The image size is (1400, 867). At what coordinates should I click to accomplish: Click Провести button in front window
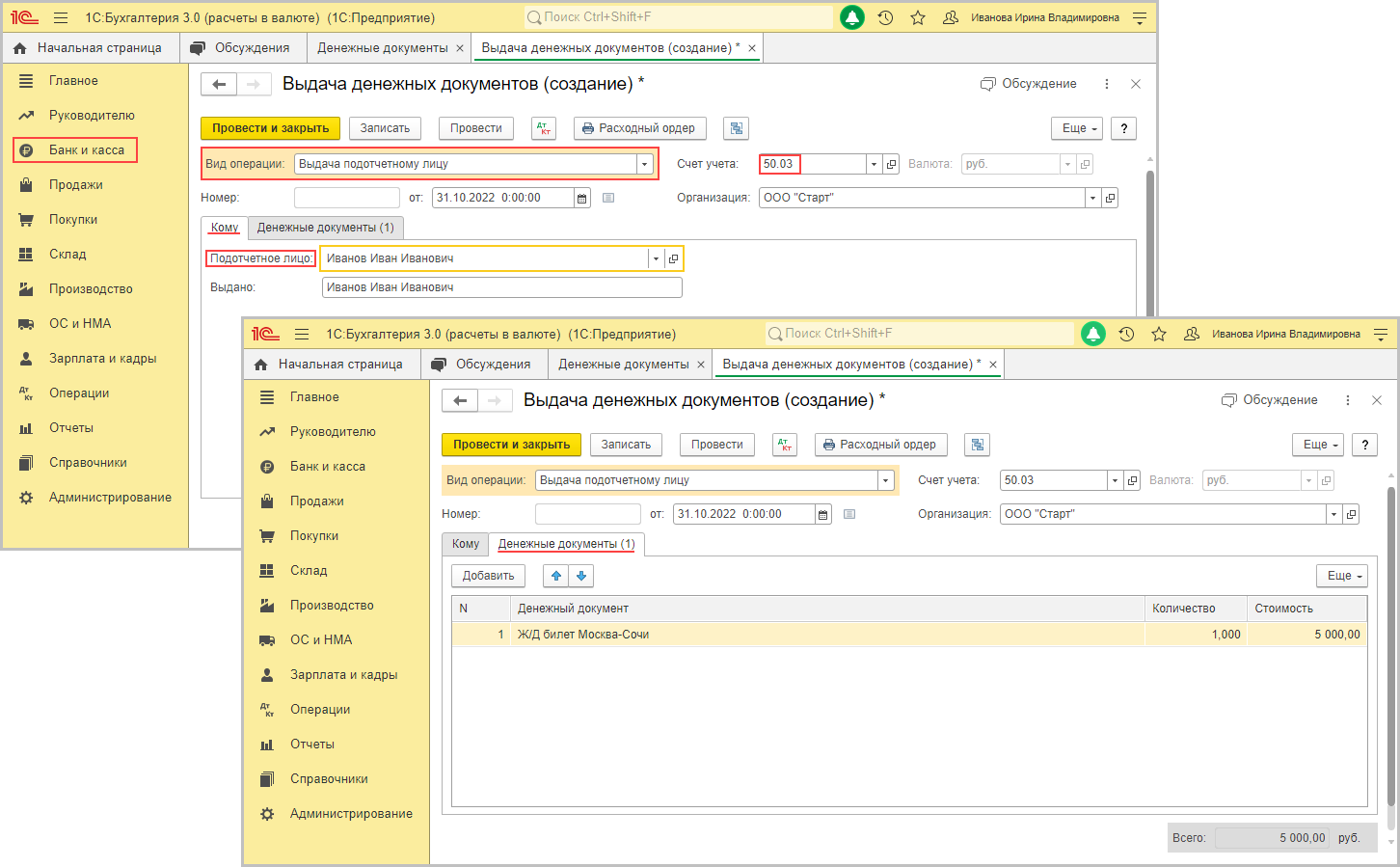716,445
